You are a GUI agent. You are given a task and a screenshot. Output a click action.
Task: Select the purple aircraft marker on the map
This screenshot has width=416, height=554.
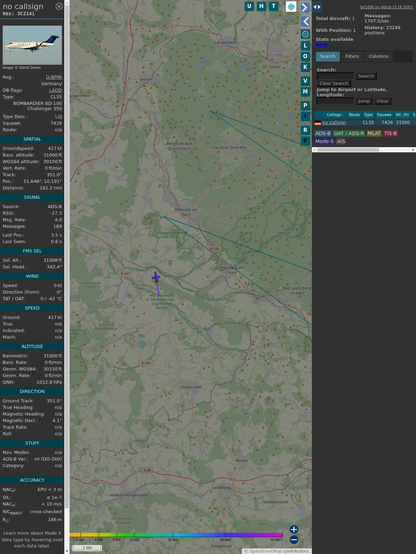pyautogui.click(x=156, y=277)
